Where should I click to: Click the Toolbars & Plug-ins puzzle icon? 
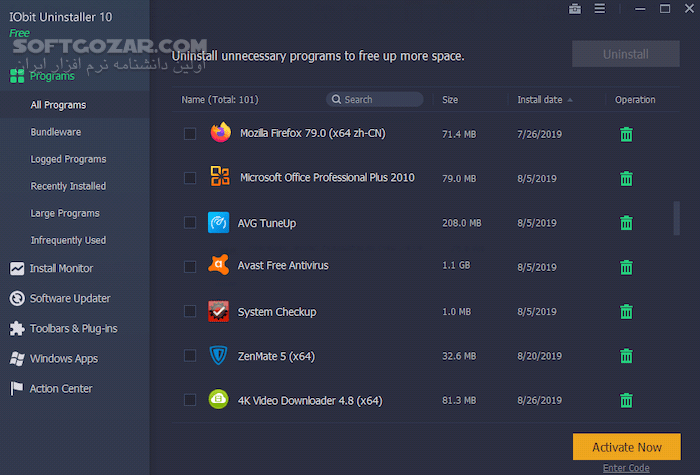[x=17, y=329]
